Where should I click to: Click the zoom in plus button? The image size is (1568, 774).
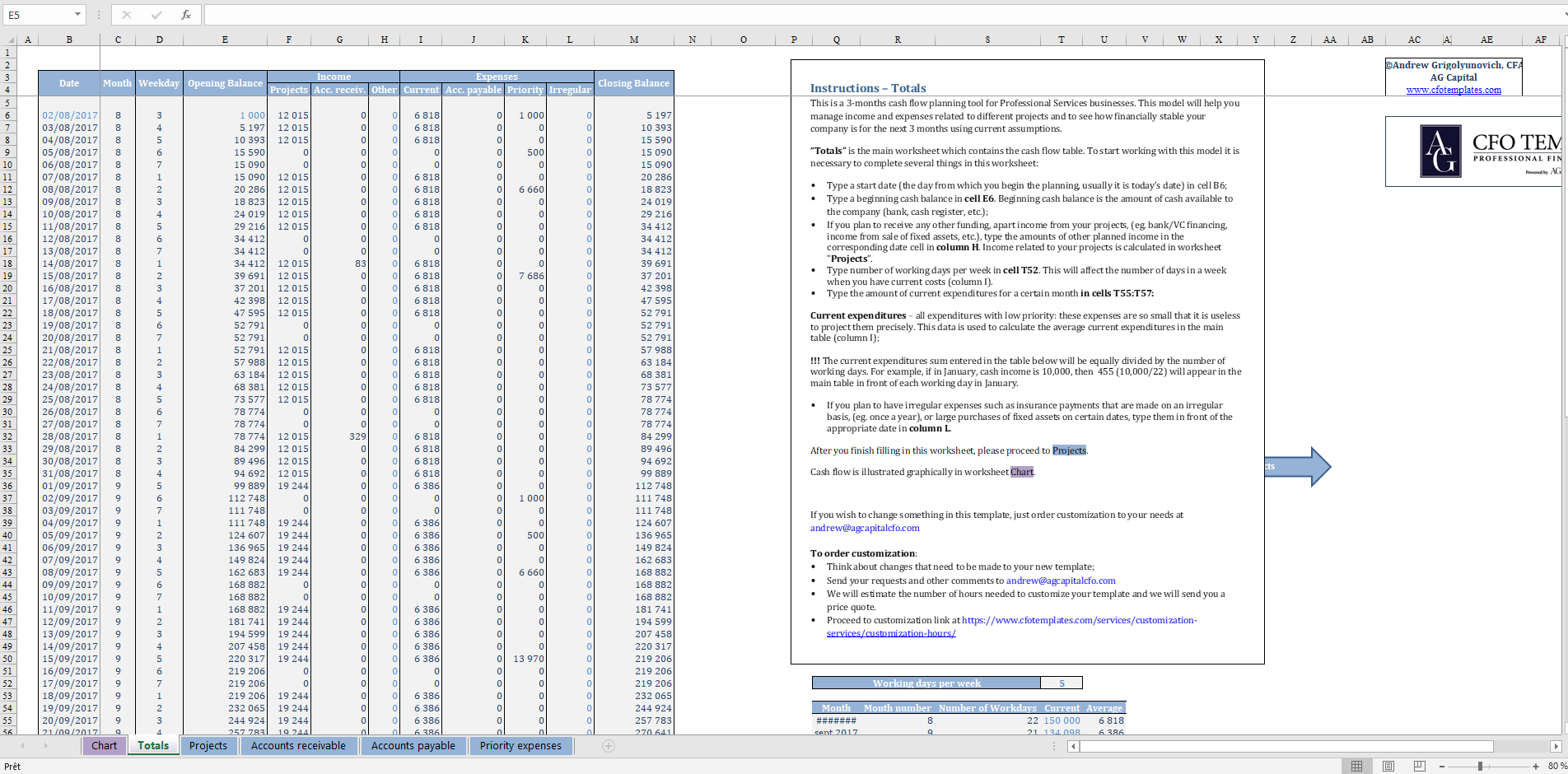coord(1536,767)
